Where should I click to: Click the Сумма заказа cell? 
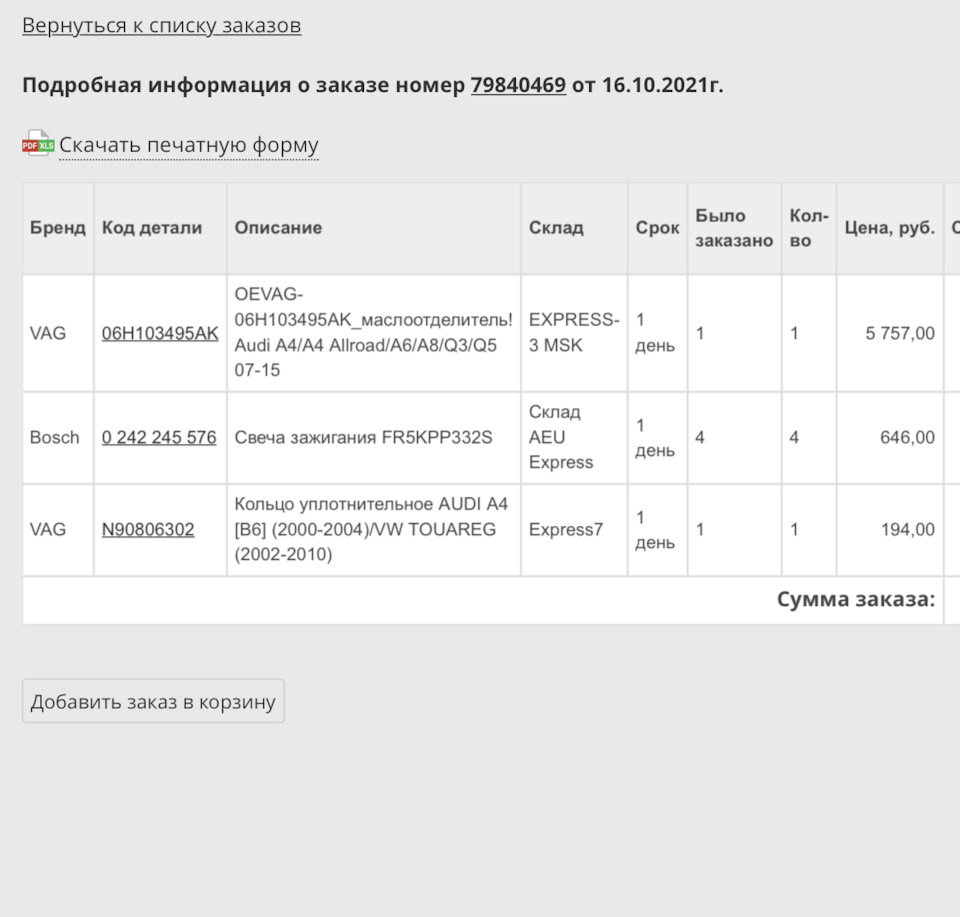point(855,600)
